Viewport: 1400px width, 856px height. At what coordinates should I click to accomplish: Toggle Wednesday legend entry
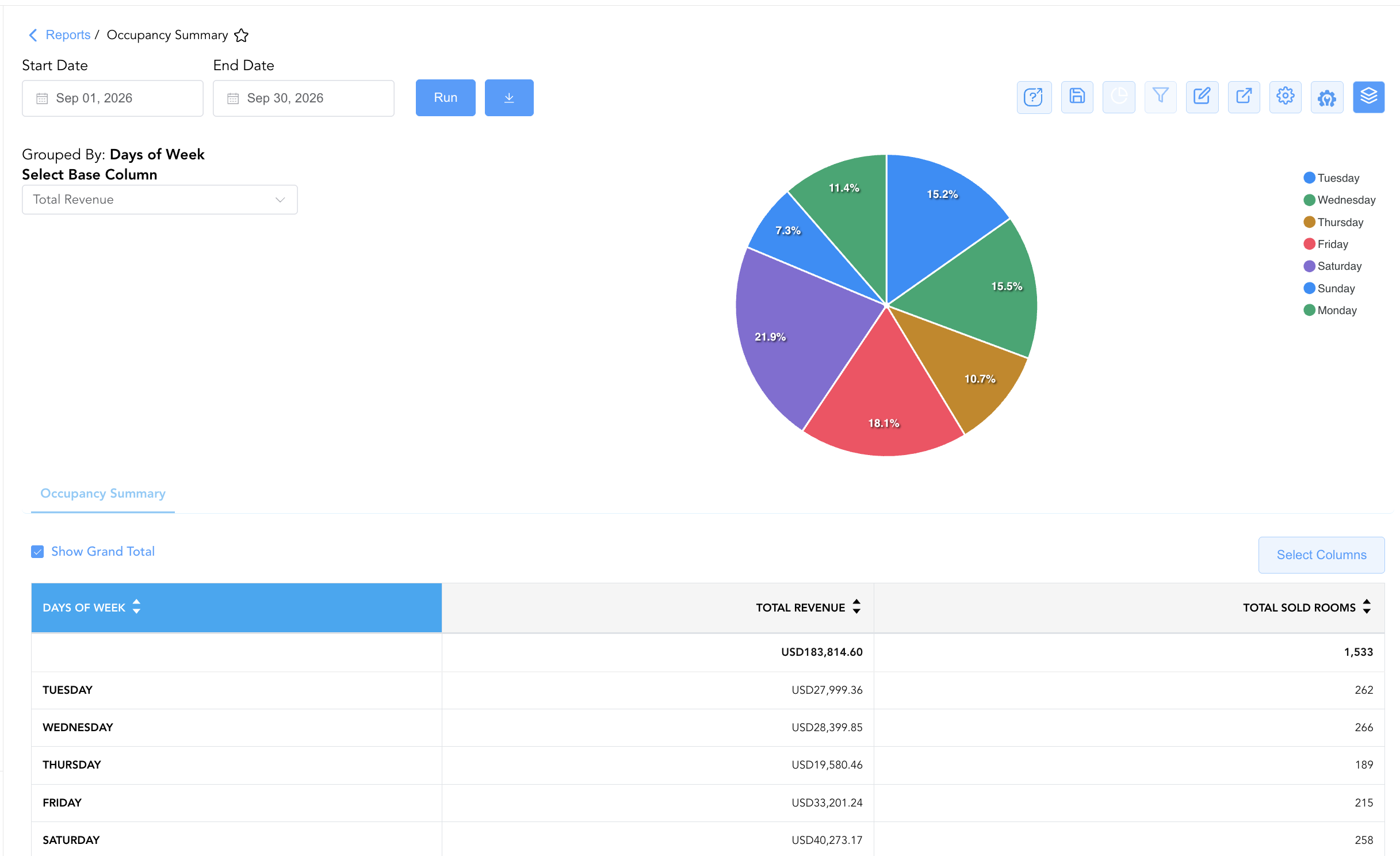1340,200
